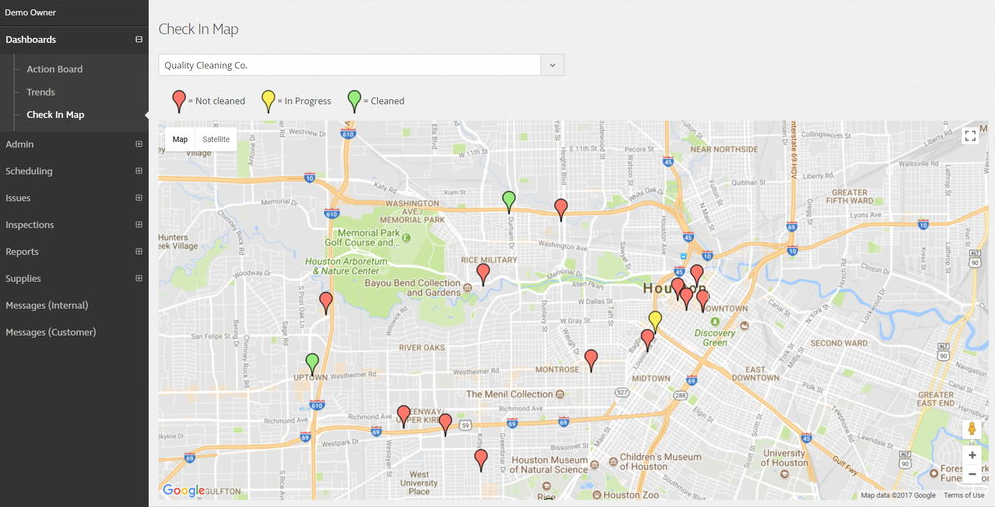Click Bayou Bend Collection marker
The width and height of the screenshot is (995, 507).
[467, 287]
